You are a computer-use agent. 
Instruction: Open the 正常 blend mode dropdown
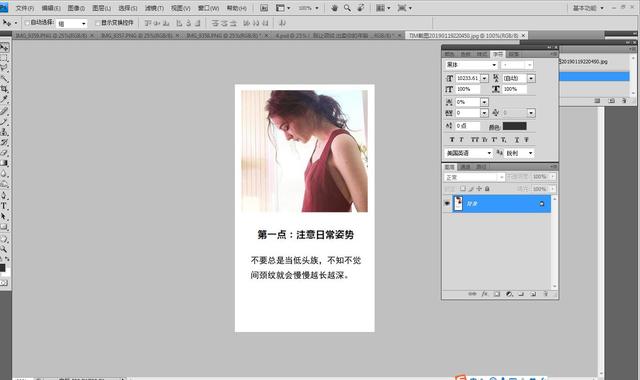[x=475, y=177]
